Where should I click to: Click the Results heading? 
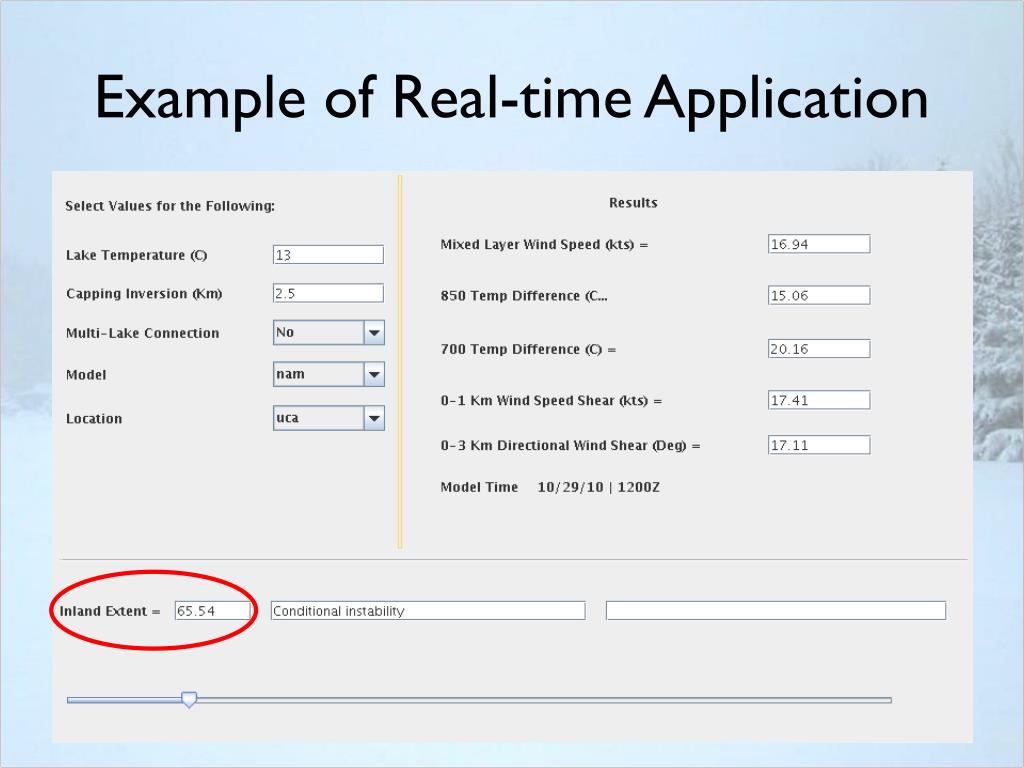pyautogui.click(x=633, y=203)
